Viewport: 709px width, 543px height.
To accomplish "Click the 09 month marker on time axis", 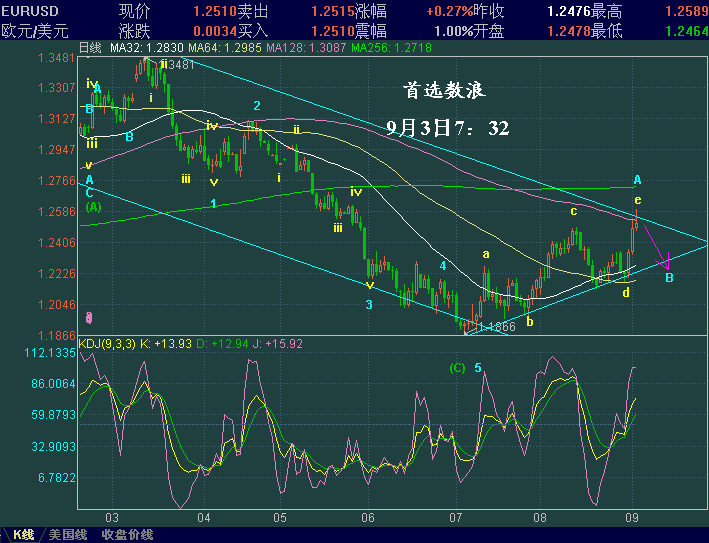I will point(632,518).
